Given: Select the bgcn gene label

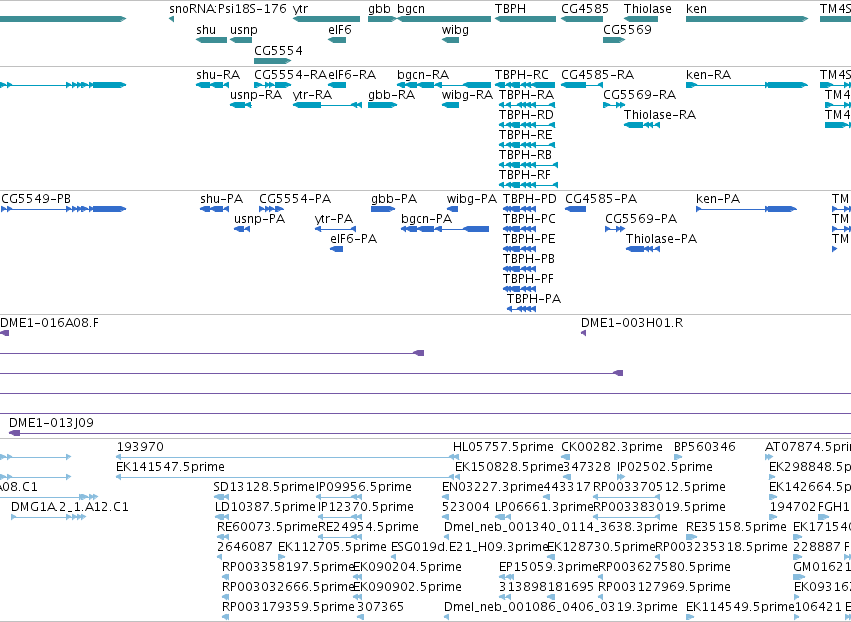Looking at the screenshot, I should tap(411, 9).
